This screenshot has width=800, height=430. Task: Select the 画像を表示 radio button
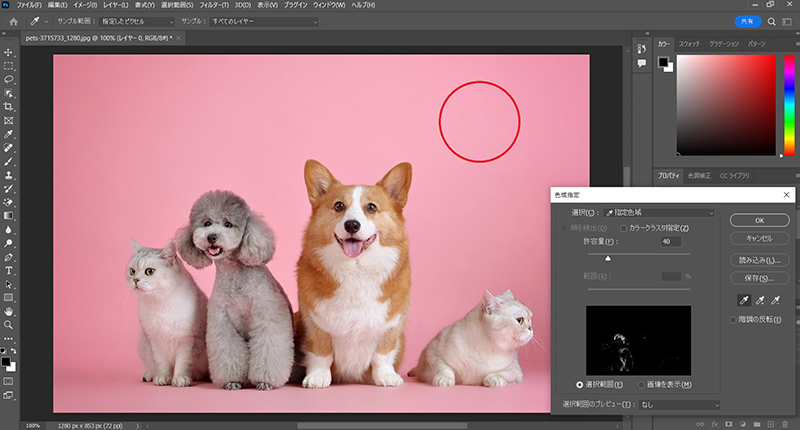coord(641,385)
